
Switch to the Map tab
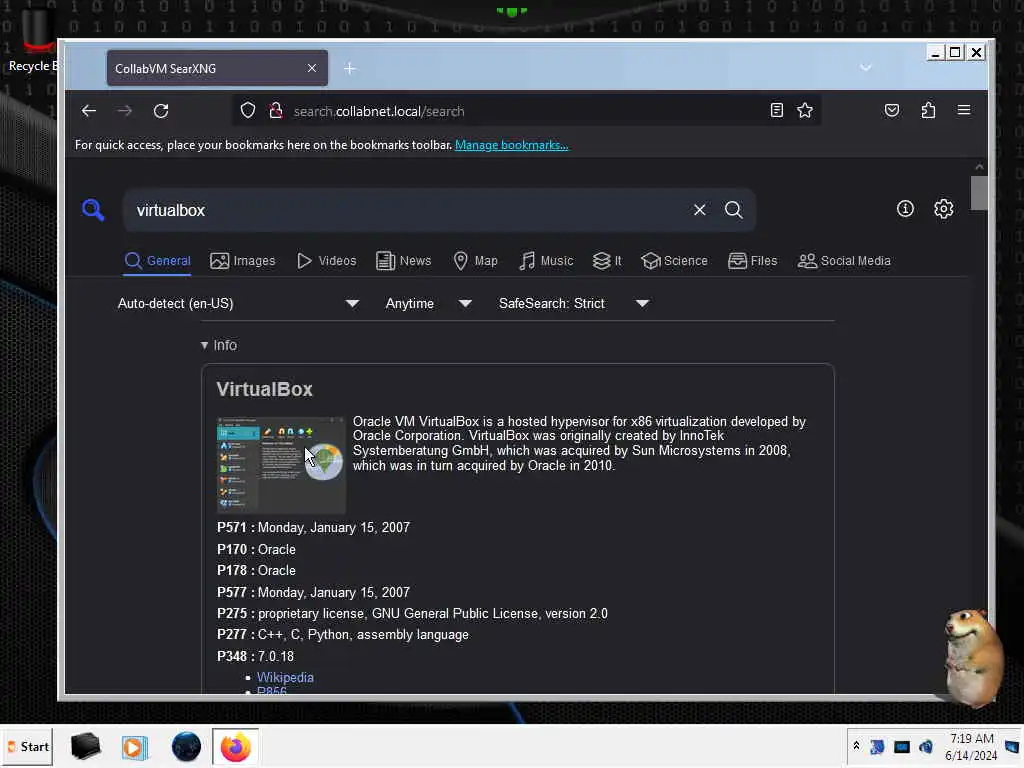click(475, 261)
